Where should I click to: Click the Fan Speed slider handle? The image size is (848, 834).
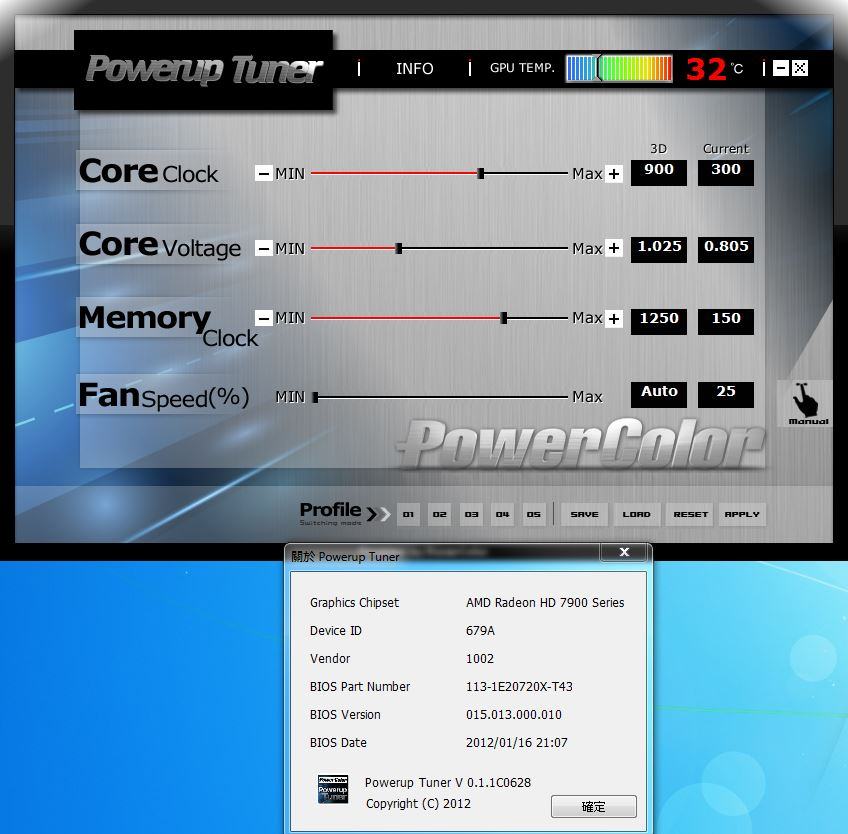click(315, 398)
